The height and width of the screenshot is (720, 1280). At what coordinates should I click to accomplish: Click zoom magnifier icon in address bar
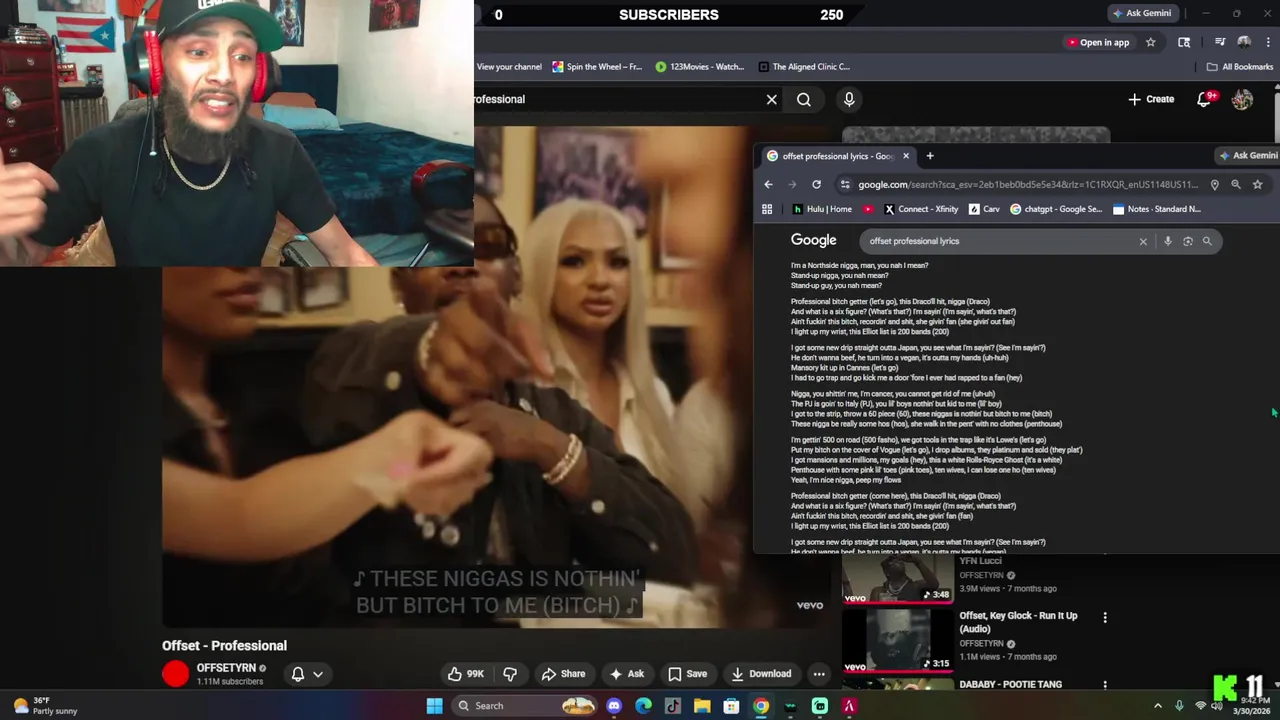[x=1236, y=185]
